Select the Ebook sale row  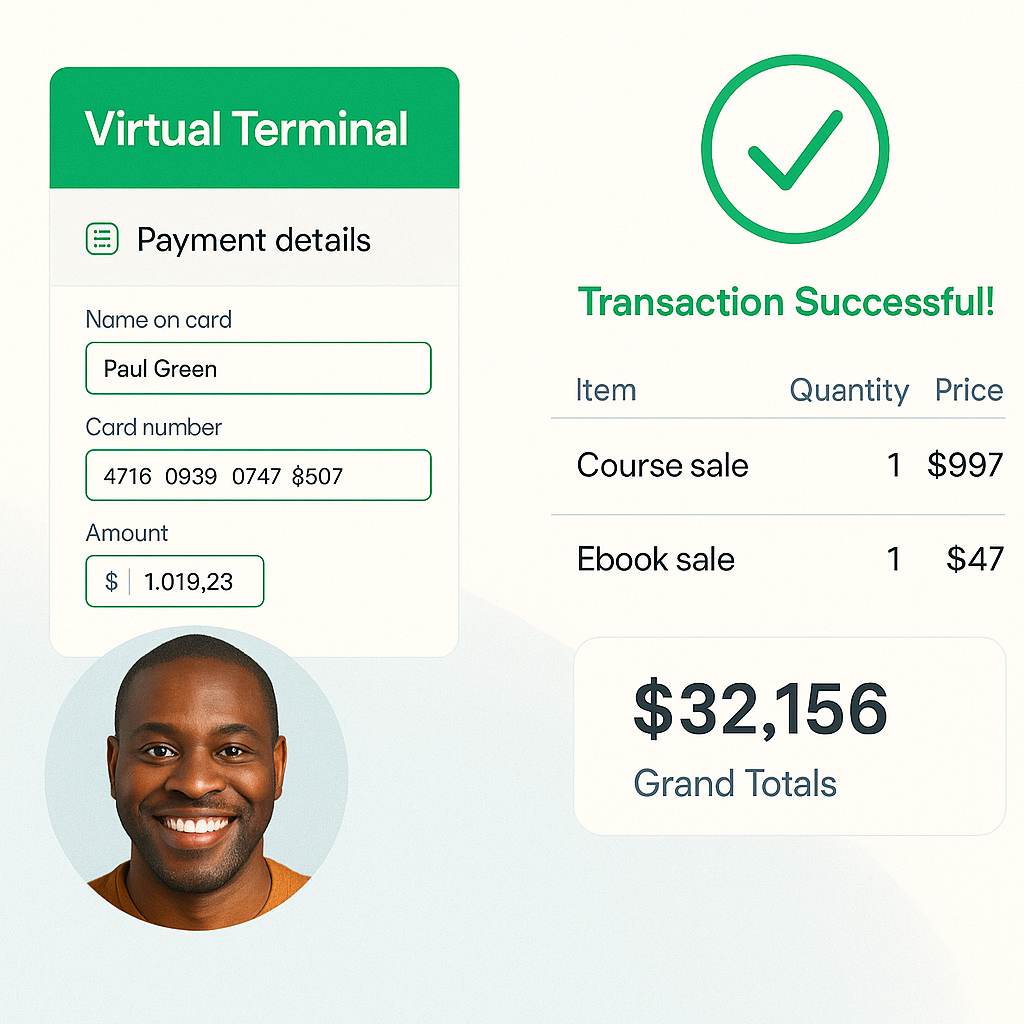point(778,560)
